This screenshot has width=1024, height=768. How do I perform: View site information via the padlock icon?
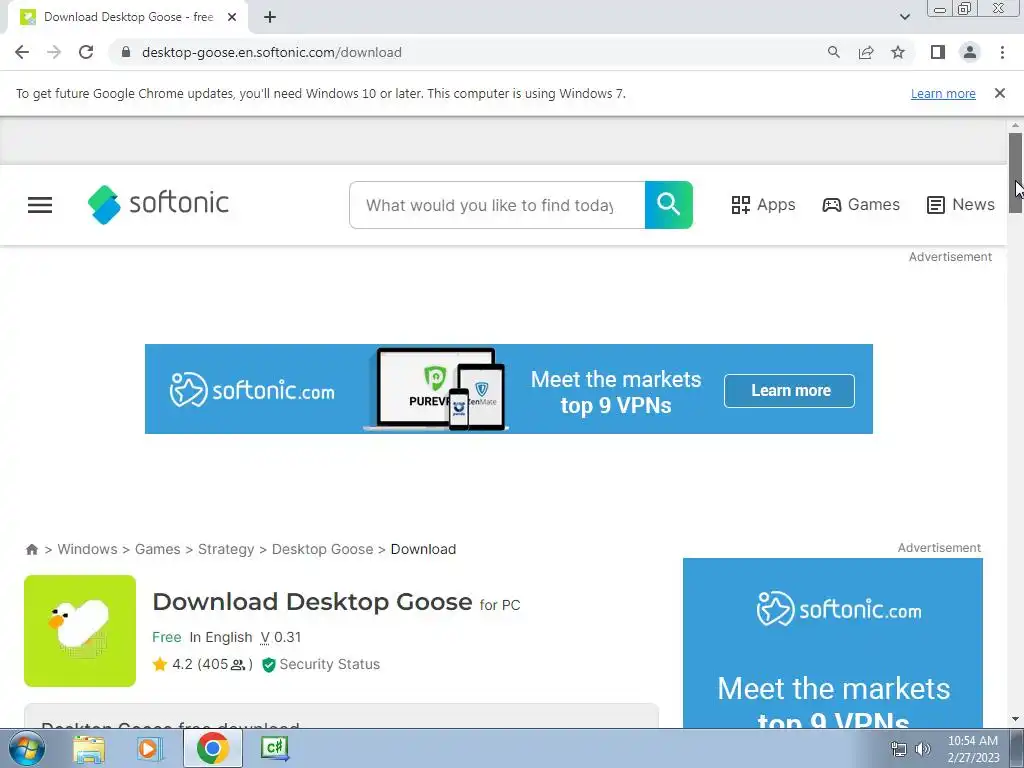coord(126,52)
